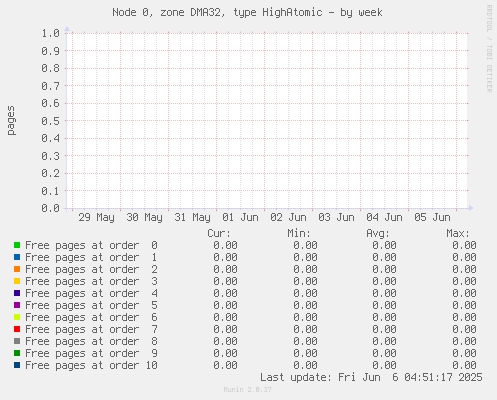
Task: Select legend label 'Free pages at order 4'
Action: pos(91,294)
